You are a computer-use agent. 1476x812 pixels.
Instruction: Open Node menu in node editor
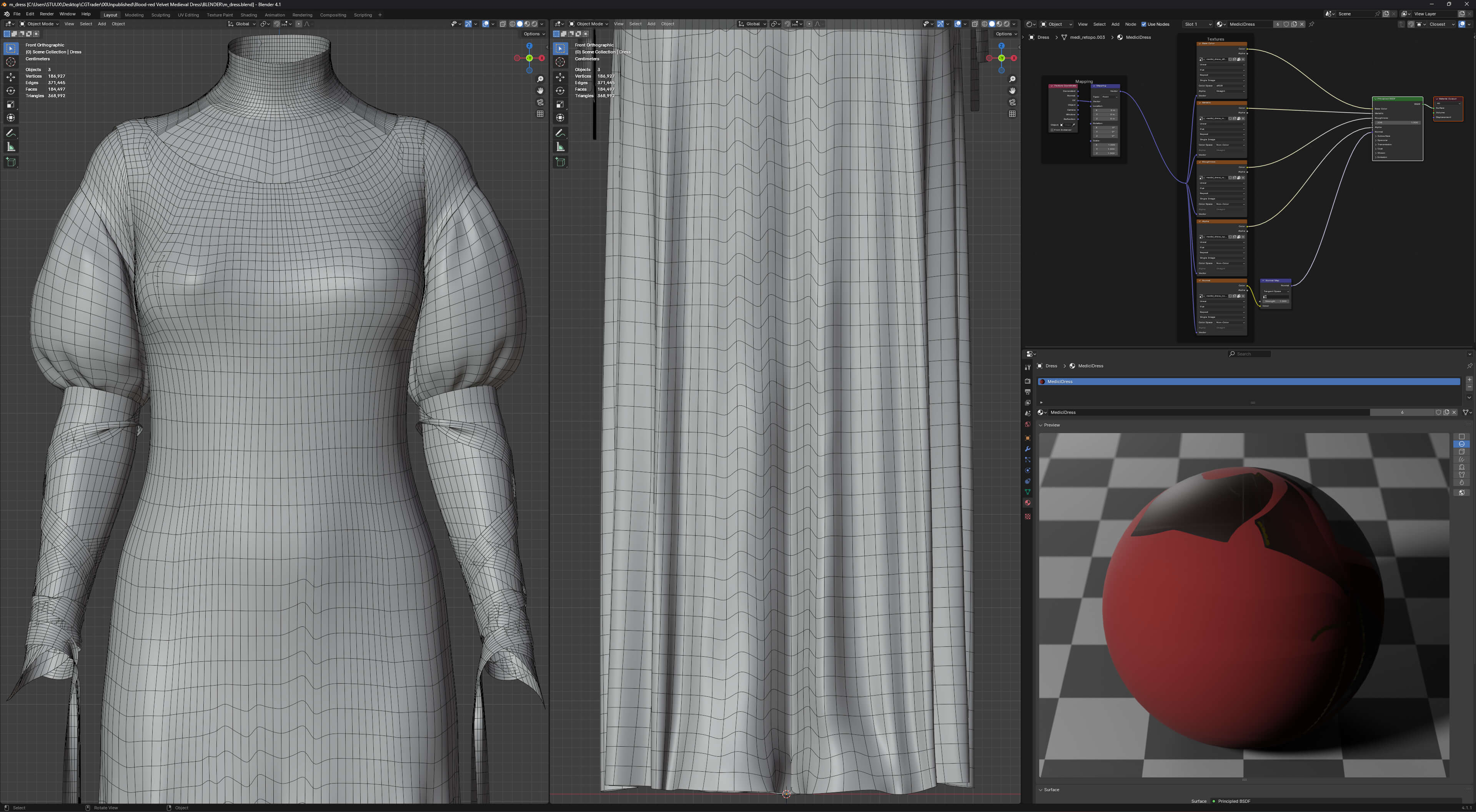(1130, 24)
